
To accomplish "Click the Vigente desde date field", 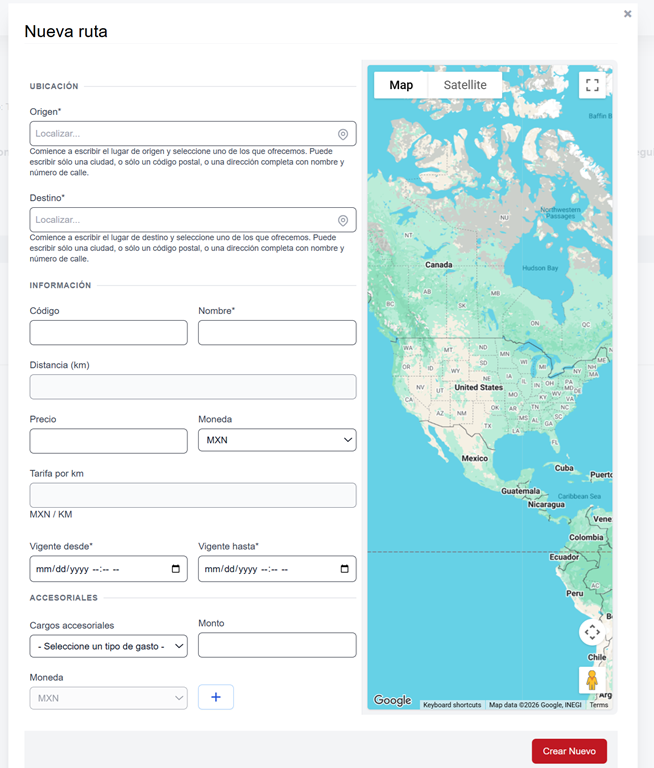I will (108, 569).
